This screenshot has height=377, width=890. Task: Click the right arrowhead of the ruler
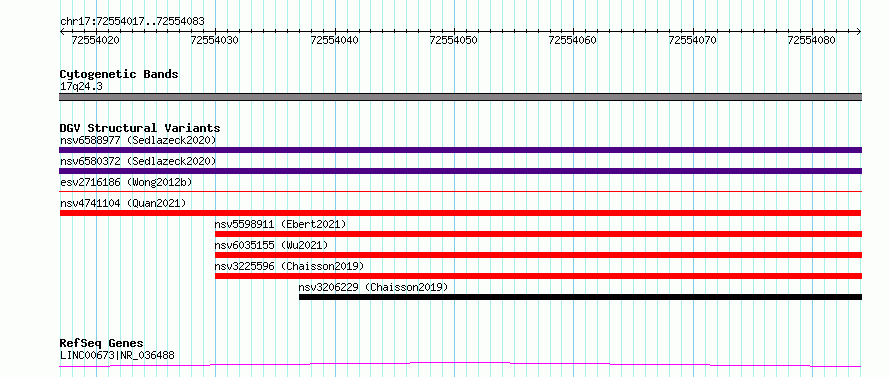pos(859,32)
